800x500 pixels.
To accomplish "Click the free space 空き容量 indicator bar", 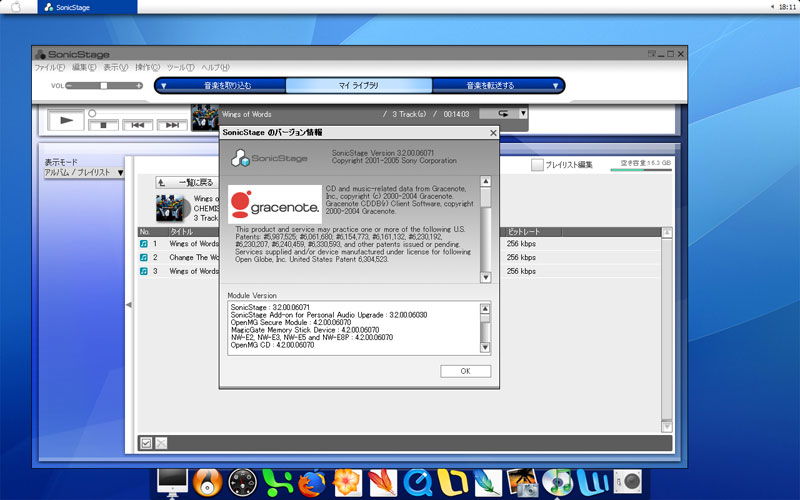I will pos(641,170).
